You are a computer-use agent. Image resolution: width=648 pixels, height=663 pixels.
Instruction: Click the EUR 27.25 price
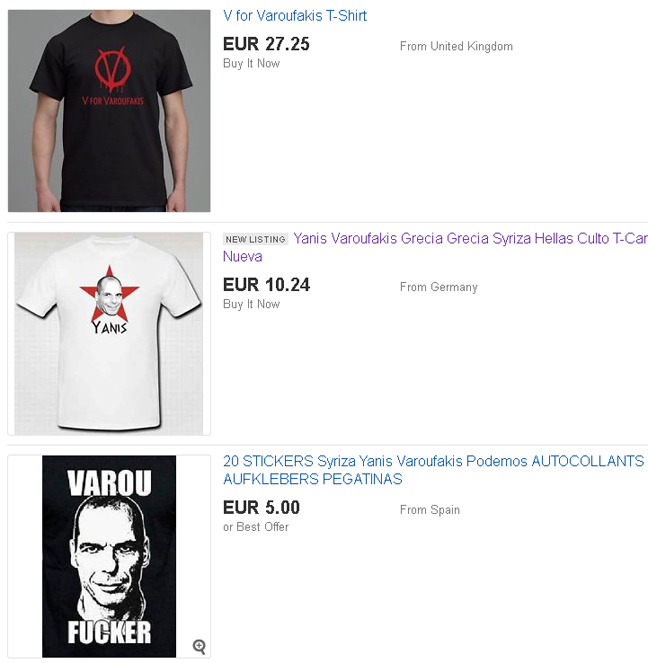coord(266,44)
